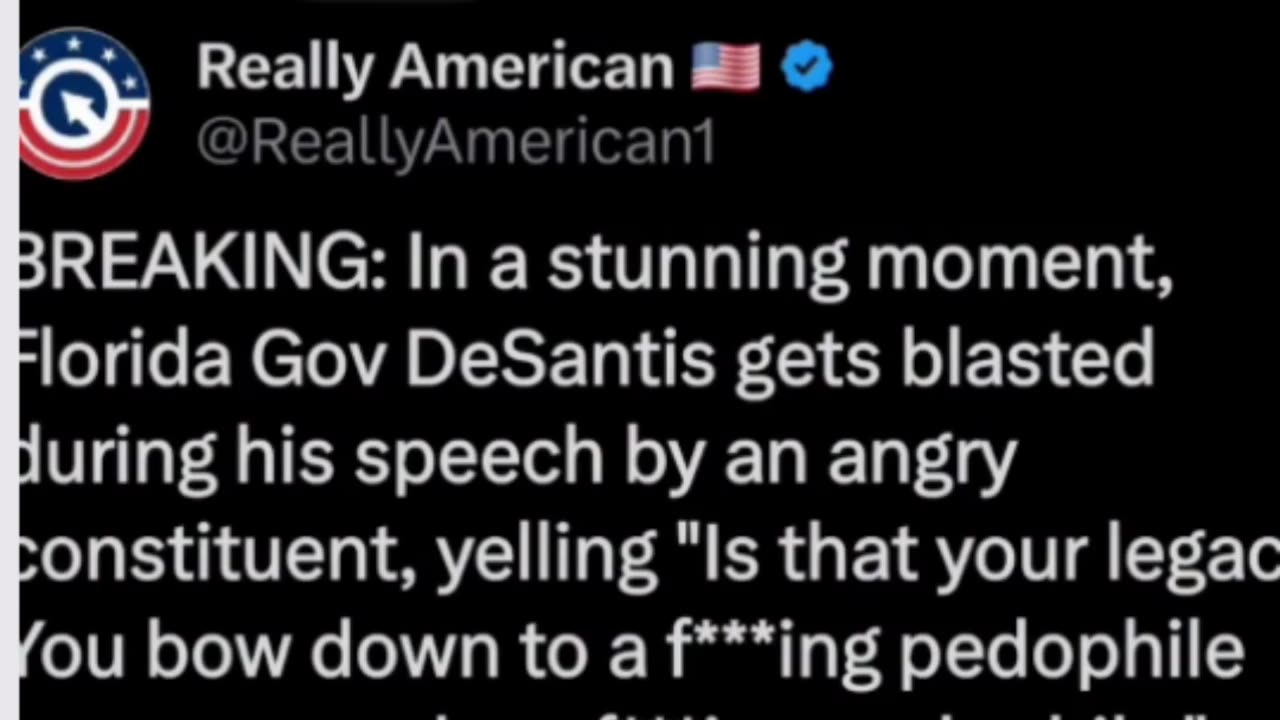This screenshot has height=720, width=1280.
Task: Click the word "speech" in the tweet
Action: click(479, 457)
